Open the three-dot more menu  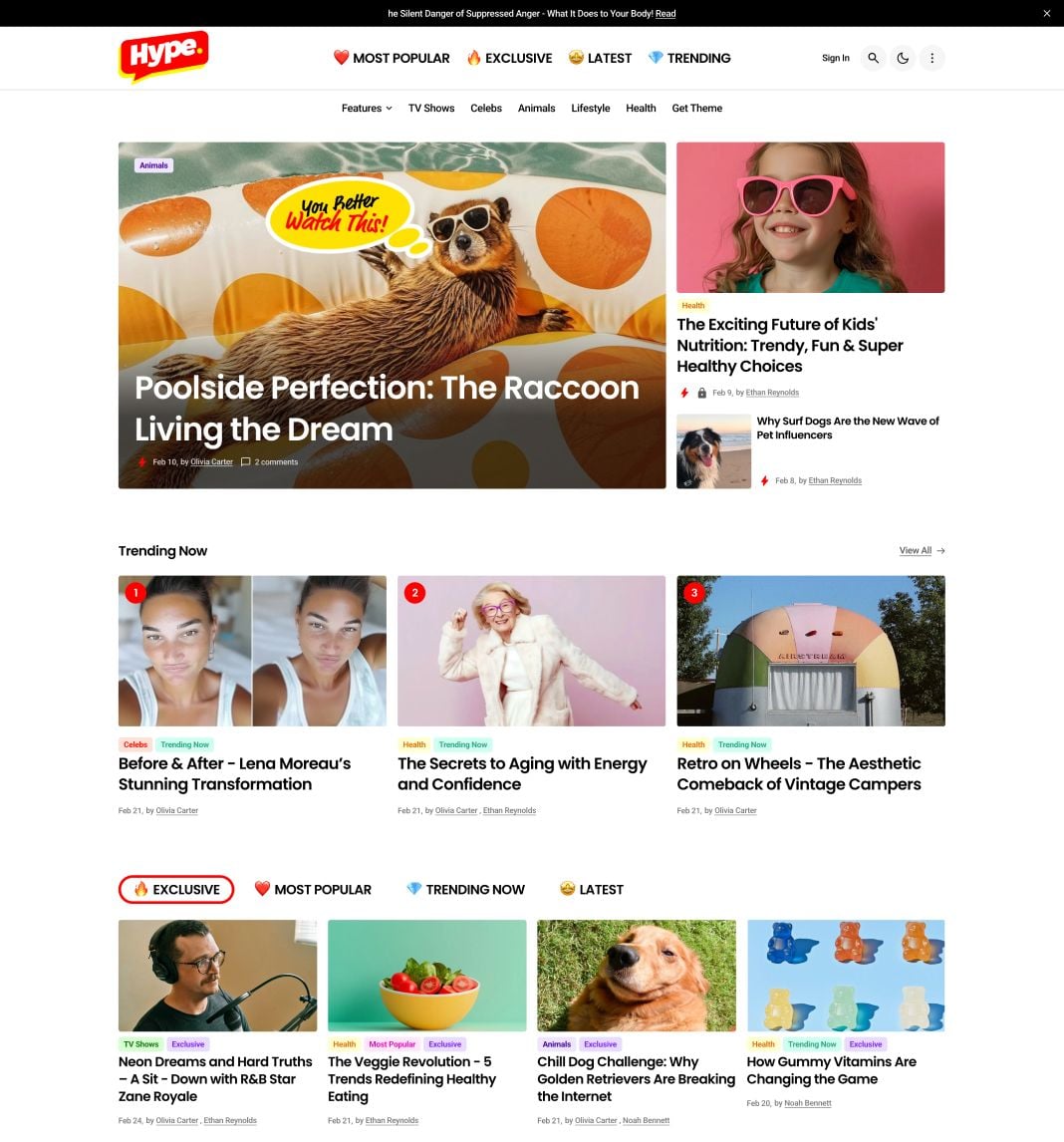(x=931, y=58)
